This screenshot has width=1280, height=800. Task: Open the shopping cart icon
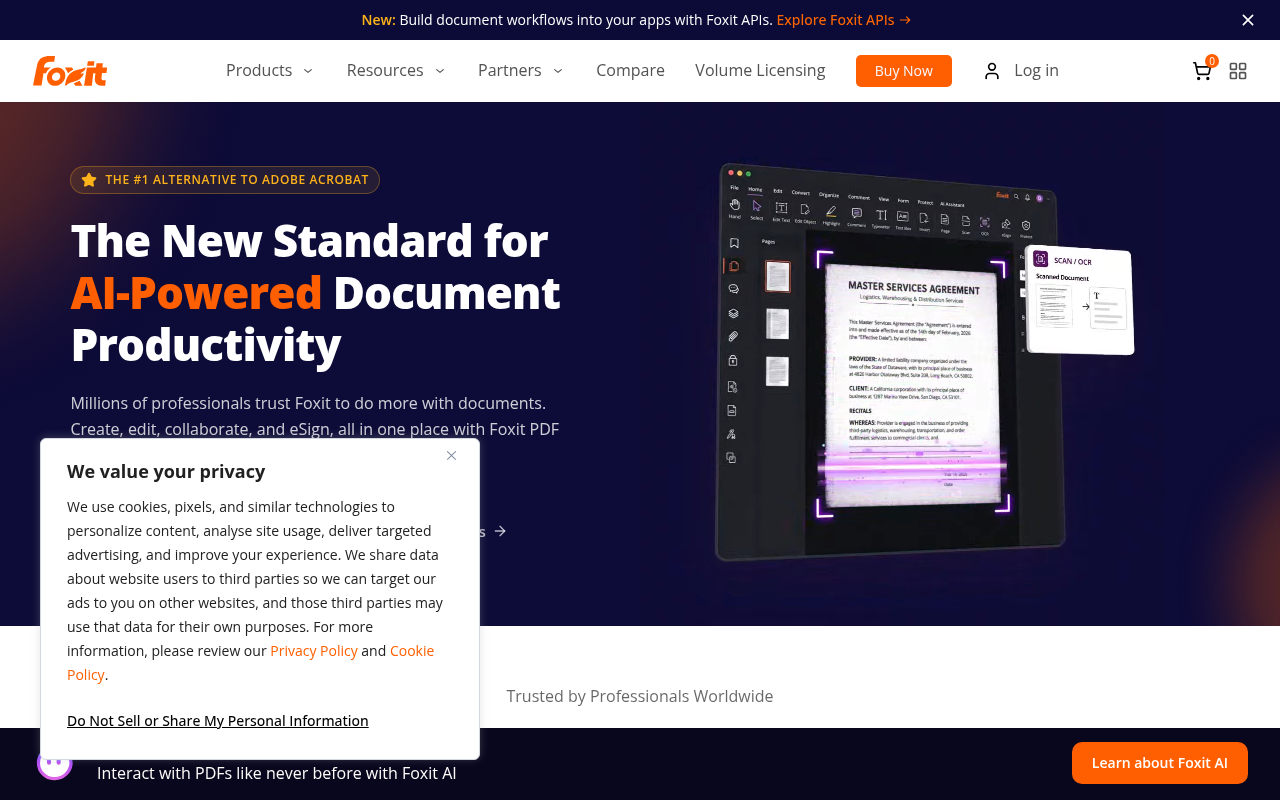click(x=1203, y=70)
